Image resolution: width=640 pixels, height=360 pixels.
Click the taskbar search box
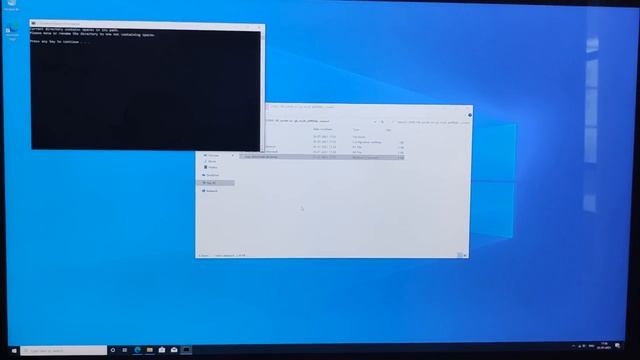tap(64, 350)
